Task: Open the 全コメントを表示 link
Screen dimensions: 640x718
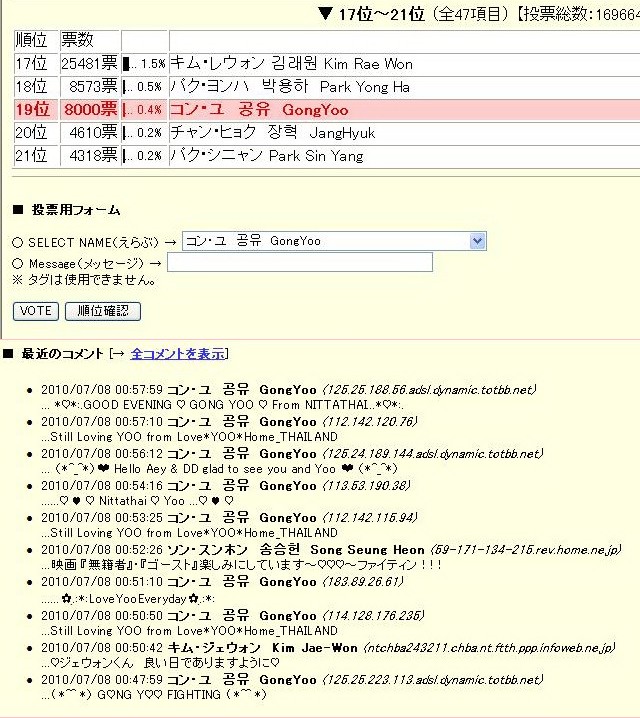Action: 179,354
